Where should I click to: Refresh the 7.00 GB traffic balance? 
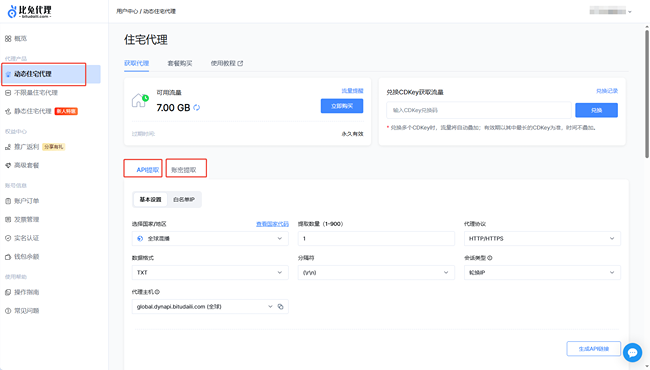pos(196,108)
